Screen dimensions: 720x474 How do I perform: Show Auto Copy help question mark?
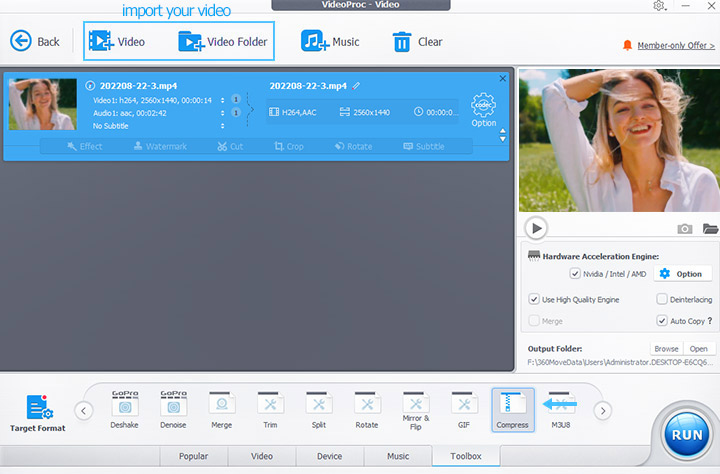pyautogui.click(x=710, y=321)
